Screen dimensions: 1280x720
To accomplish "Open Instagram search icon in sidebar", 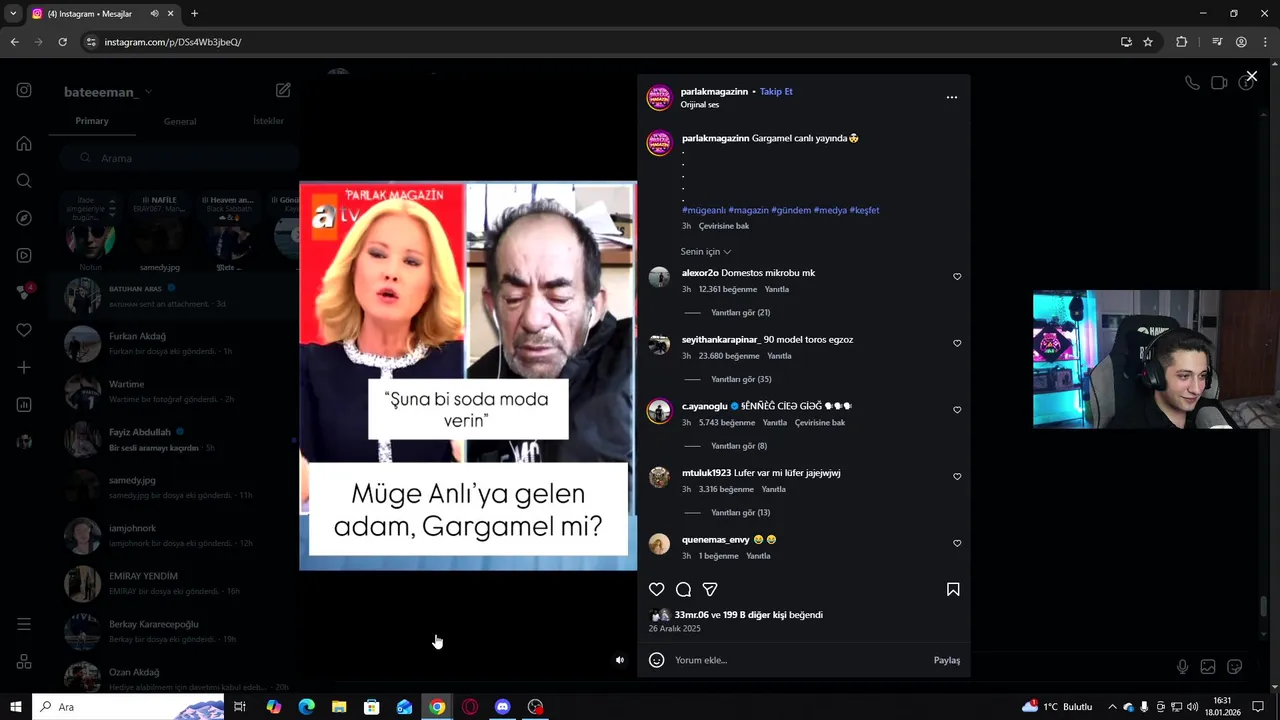I will coord(24,181).
